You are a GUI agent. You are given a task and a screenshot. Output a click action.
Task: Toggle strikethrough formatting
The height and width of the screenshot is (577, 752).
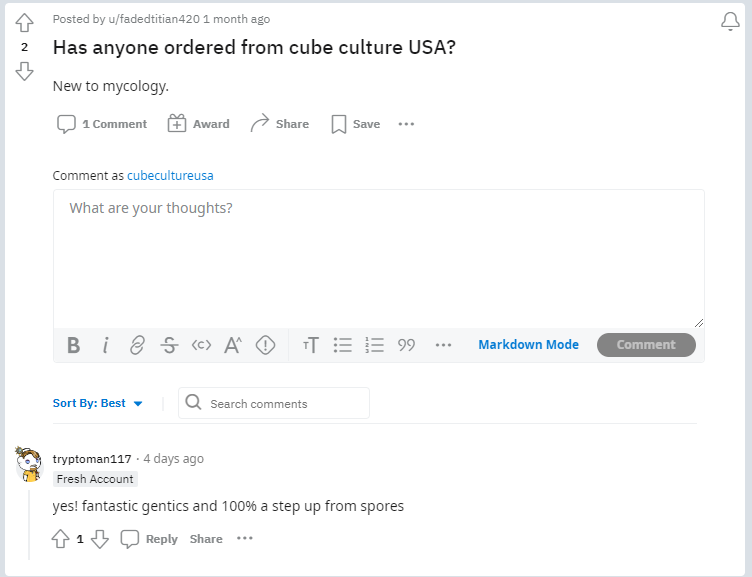[169, 345]
